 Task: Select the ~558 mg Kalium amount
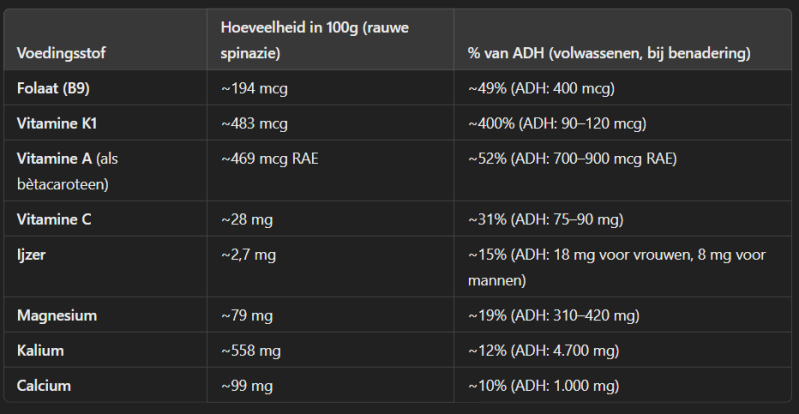pyautogui.click(x=250, y=350)
